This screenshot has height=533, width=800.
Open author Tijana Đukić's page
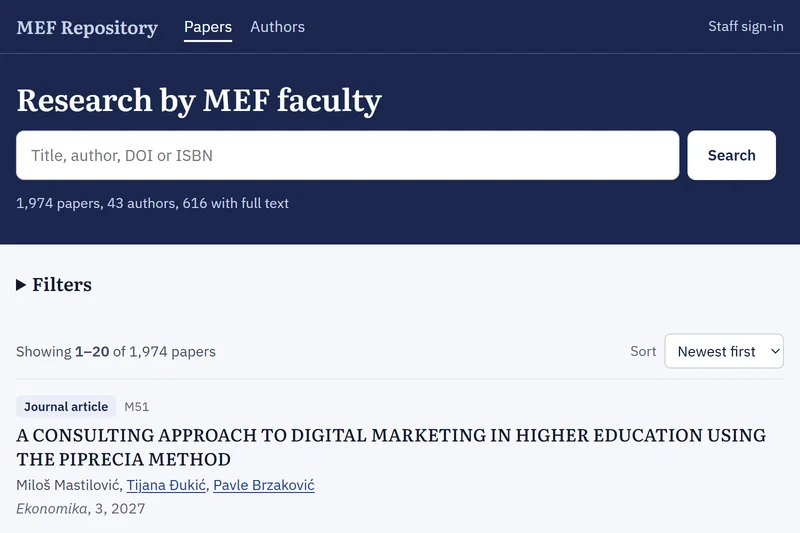(x=166, y=485)
